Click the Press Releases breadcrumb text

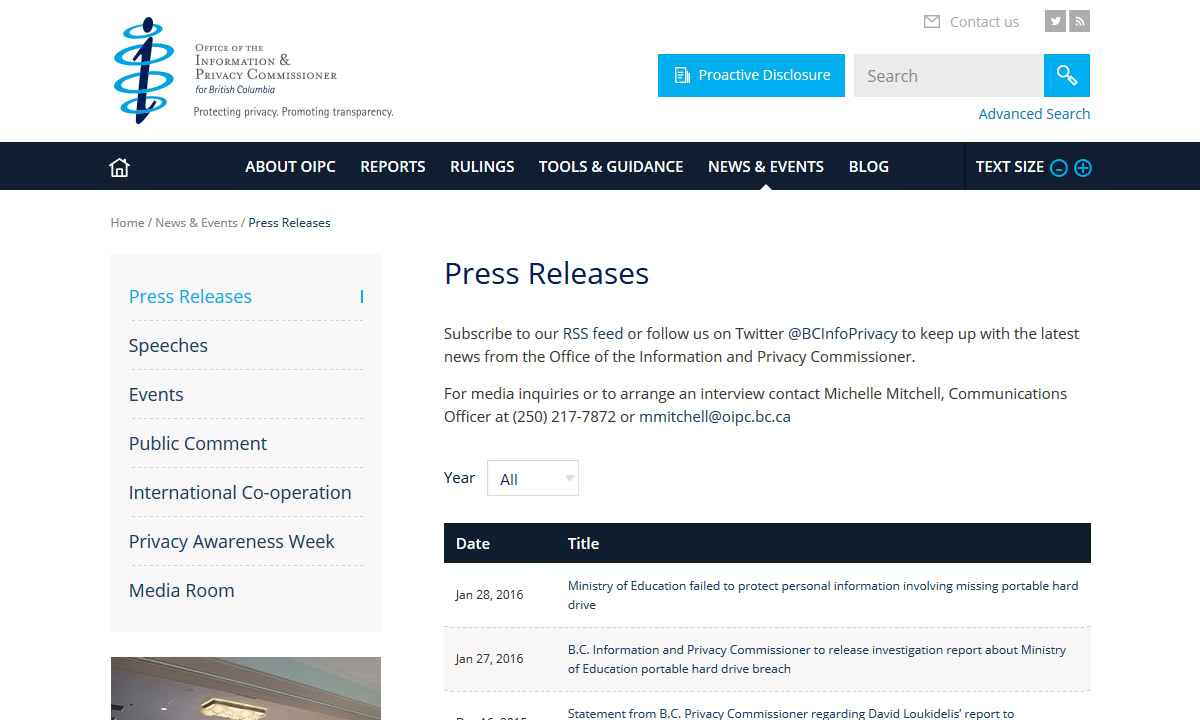(289, 223)
